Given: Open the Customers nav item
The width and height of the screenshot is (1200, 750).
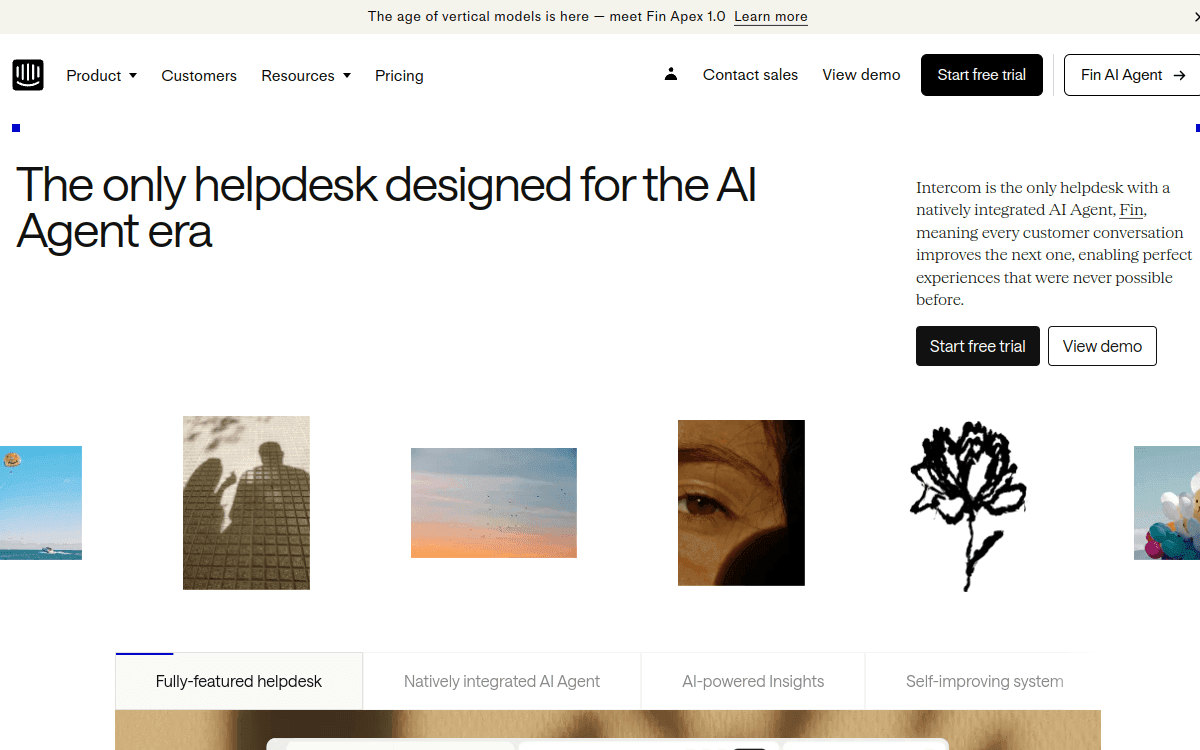Looking at the screenshot, I should [x=199, y=75].
